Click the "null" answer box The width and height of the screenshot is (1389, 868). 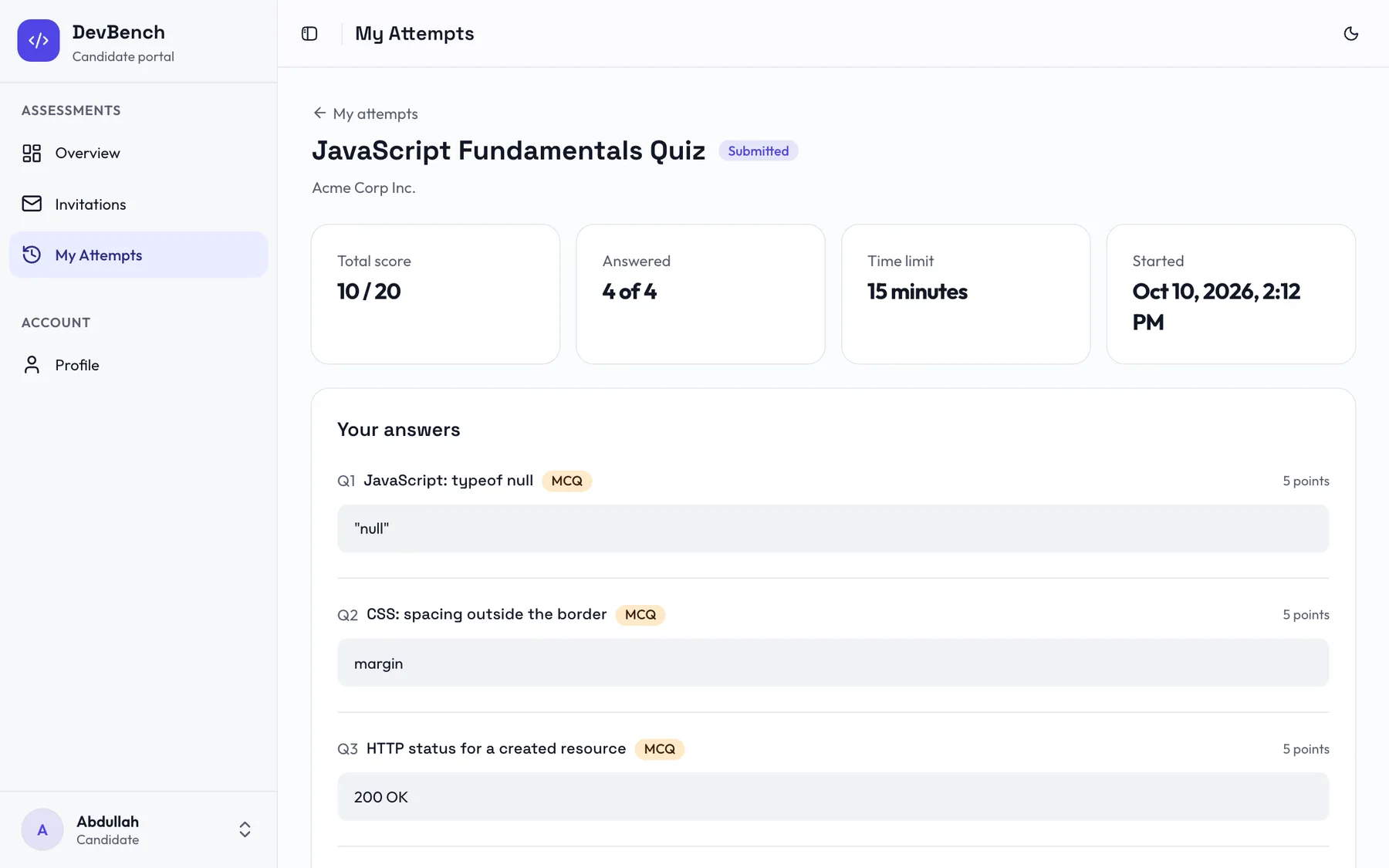point(833,529)
